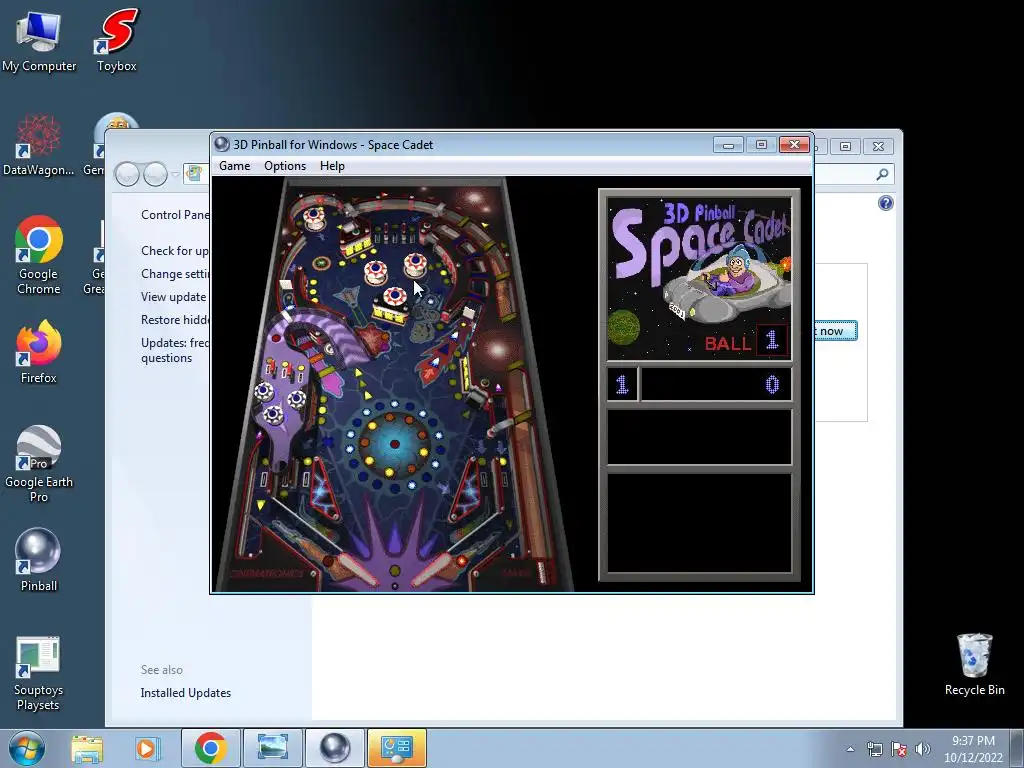Maximize the 3D Pinball window
1024x768 pixels.
click(761, 144)
